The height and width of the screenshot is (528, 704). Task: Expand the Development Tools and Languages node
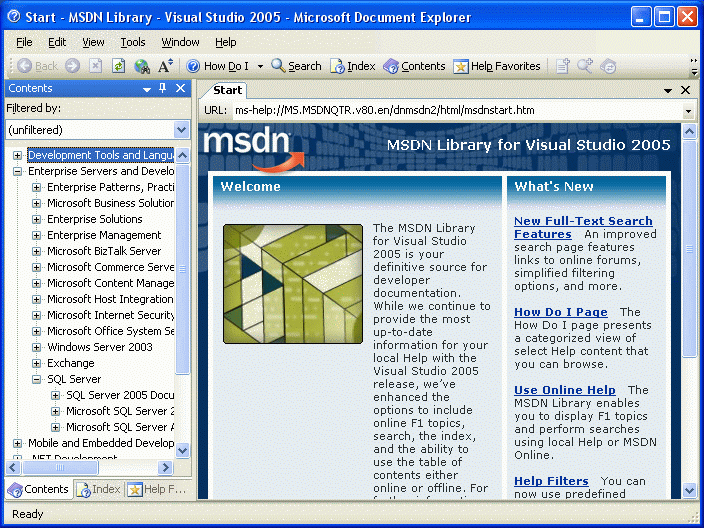(17, 155)
